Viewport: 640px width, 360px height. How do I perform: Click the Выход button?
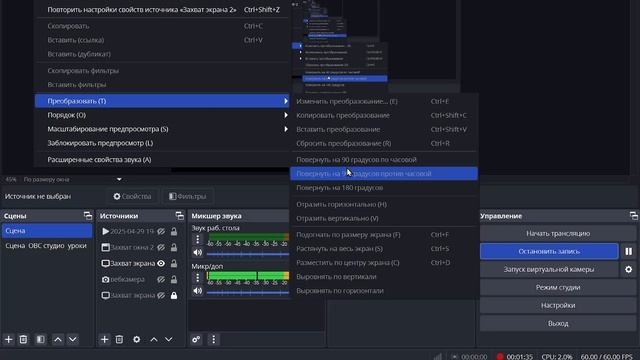click(558, 323)
